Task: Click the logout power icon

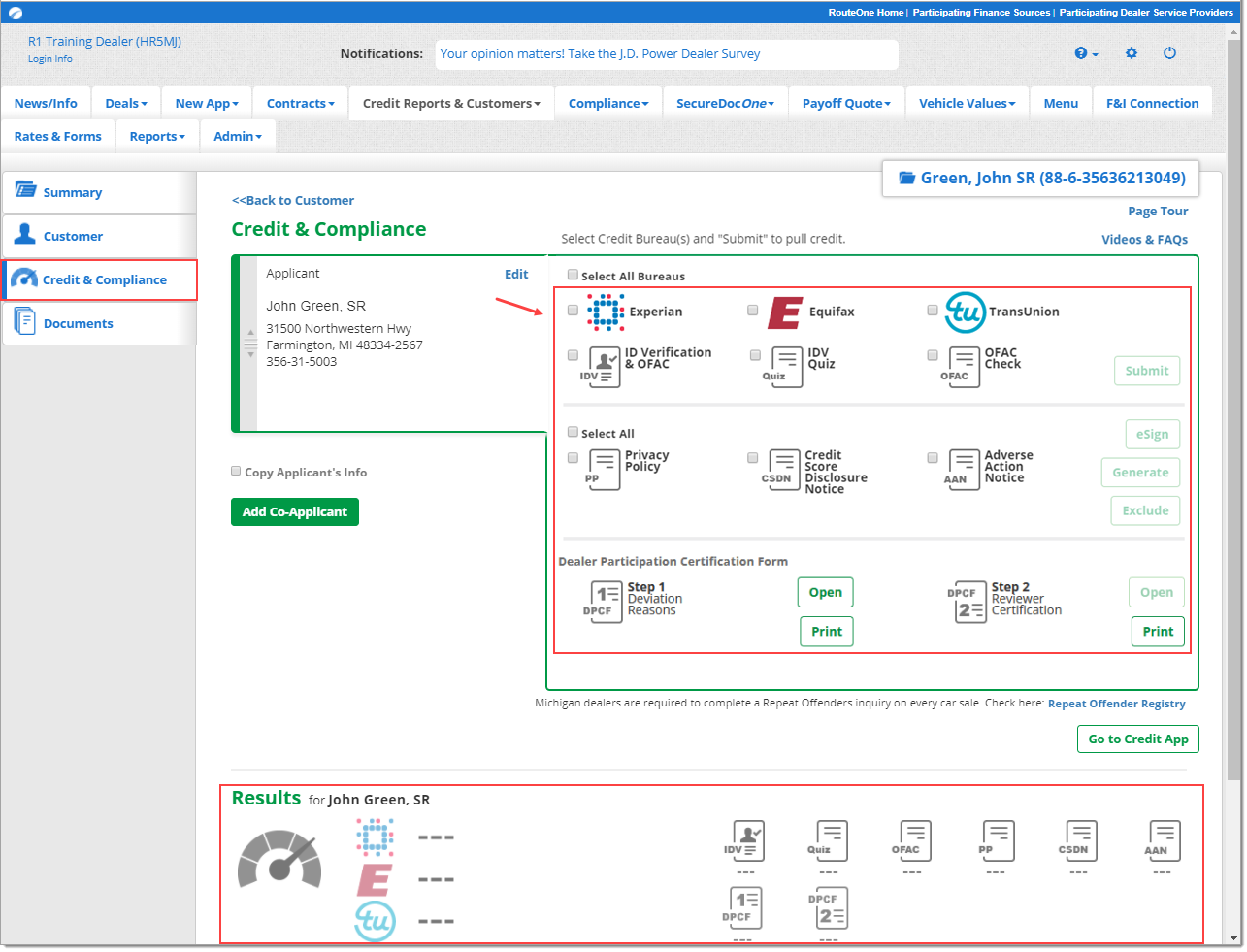Action: pyautogui.click(x=1169, y=53)
